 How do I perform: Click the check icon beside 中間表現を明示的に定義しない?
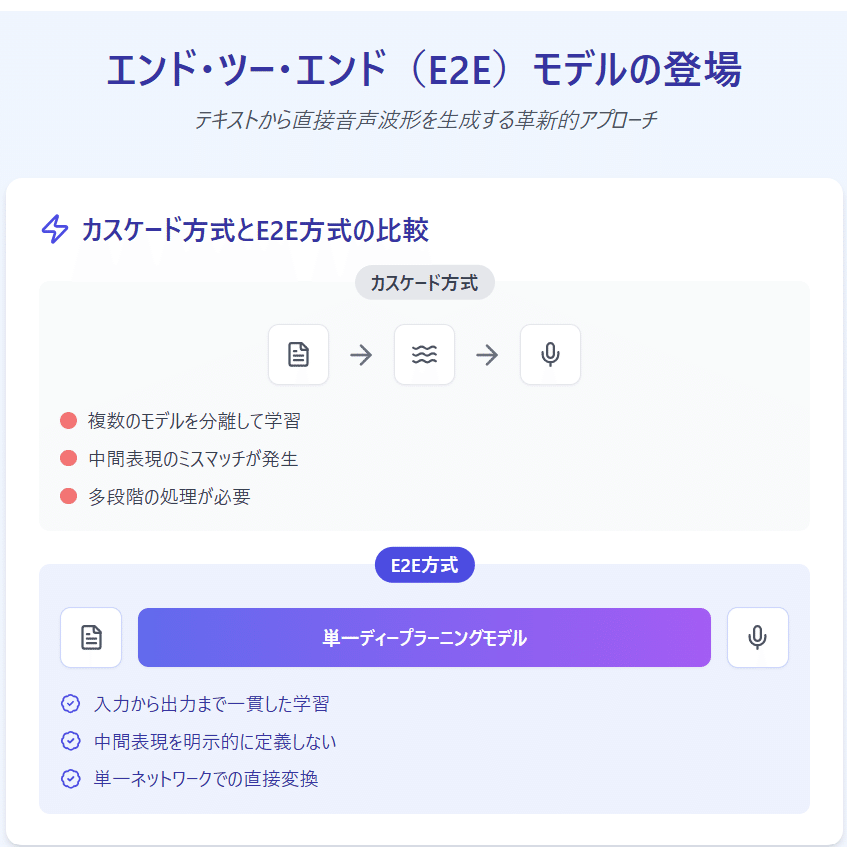(71, 741)
